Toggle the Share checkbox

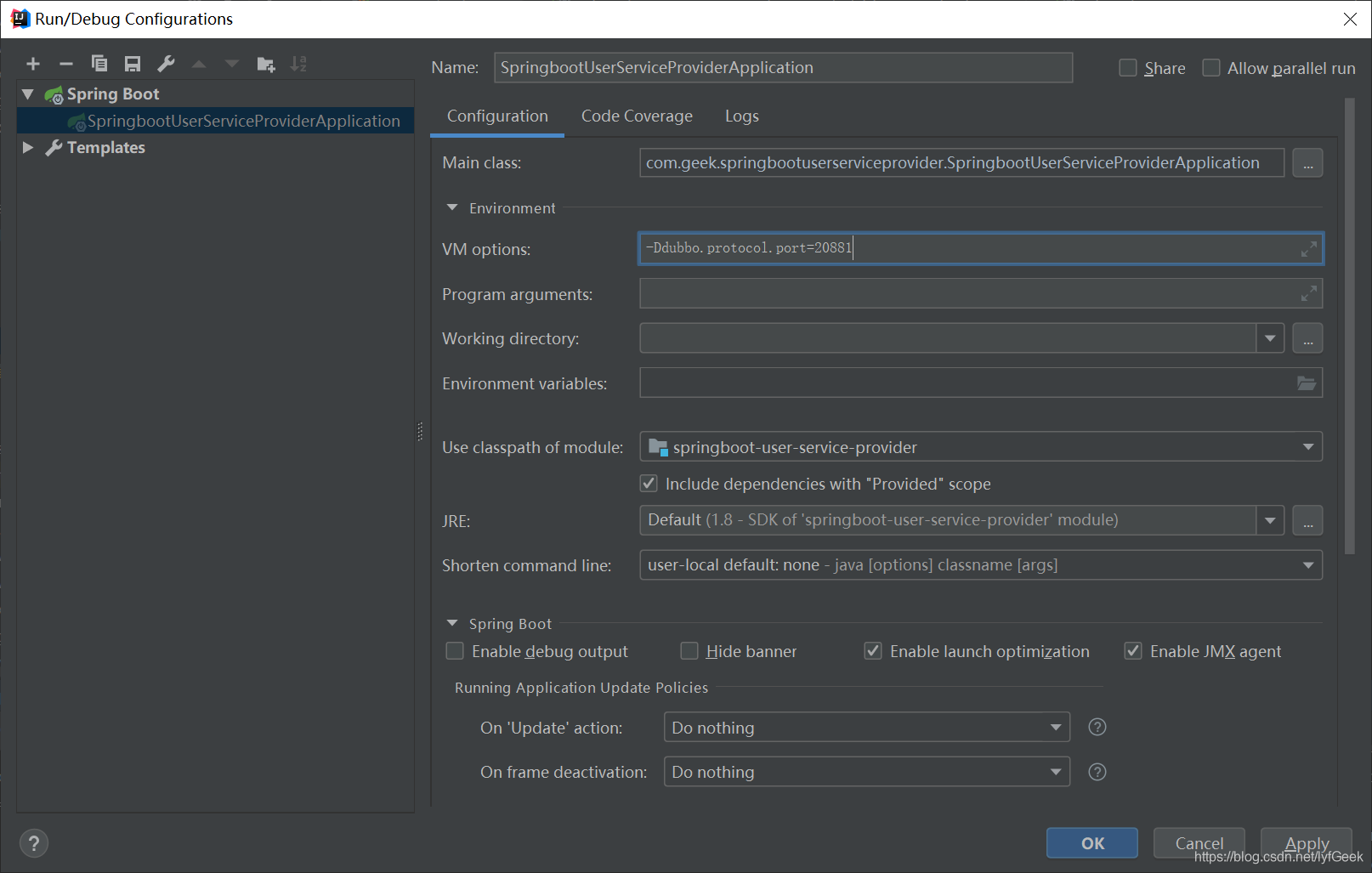click(x=1128, y=68)
